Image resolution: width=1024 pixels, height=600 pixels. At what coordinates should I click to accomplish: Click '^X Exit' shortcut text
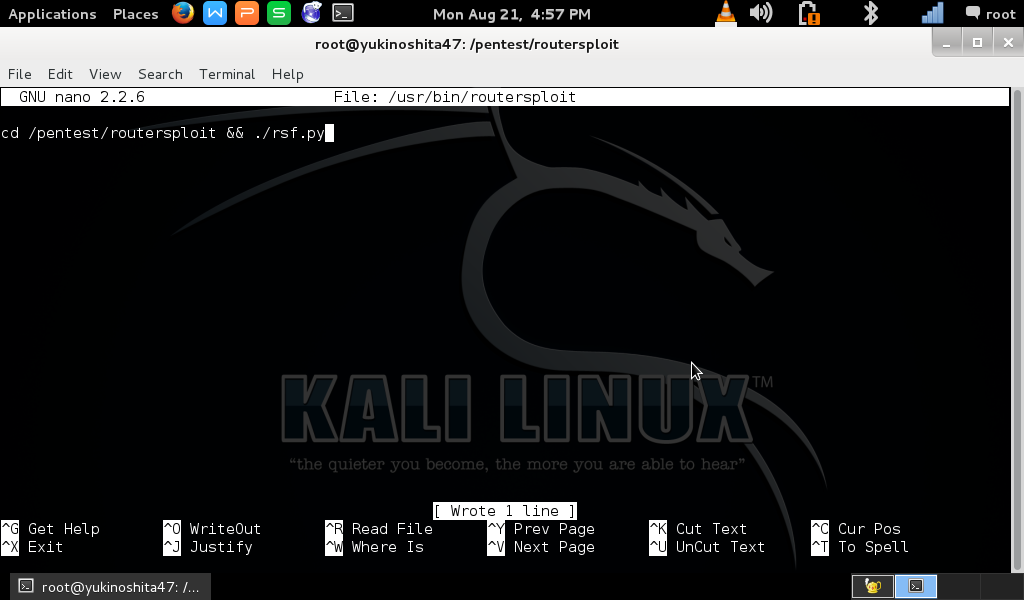pyautogui.click(x=32, y=547)
